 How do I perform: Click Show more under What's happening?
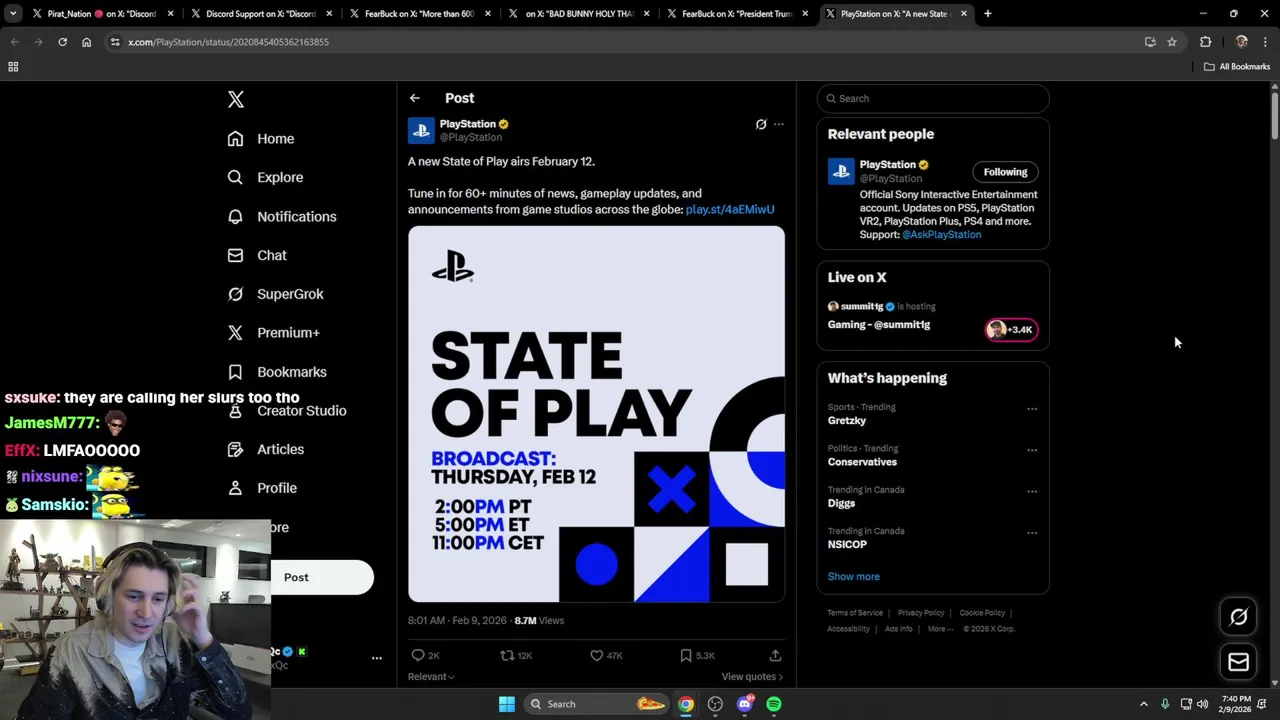854,576
